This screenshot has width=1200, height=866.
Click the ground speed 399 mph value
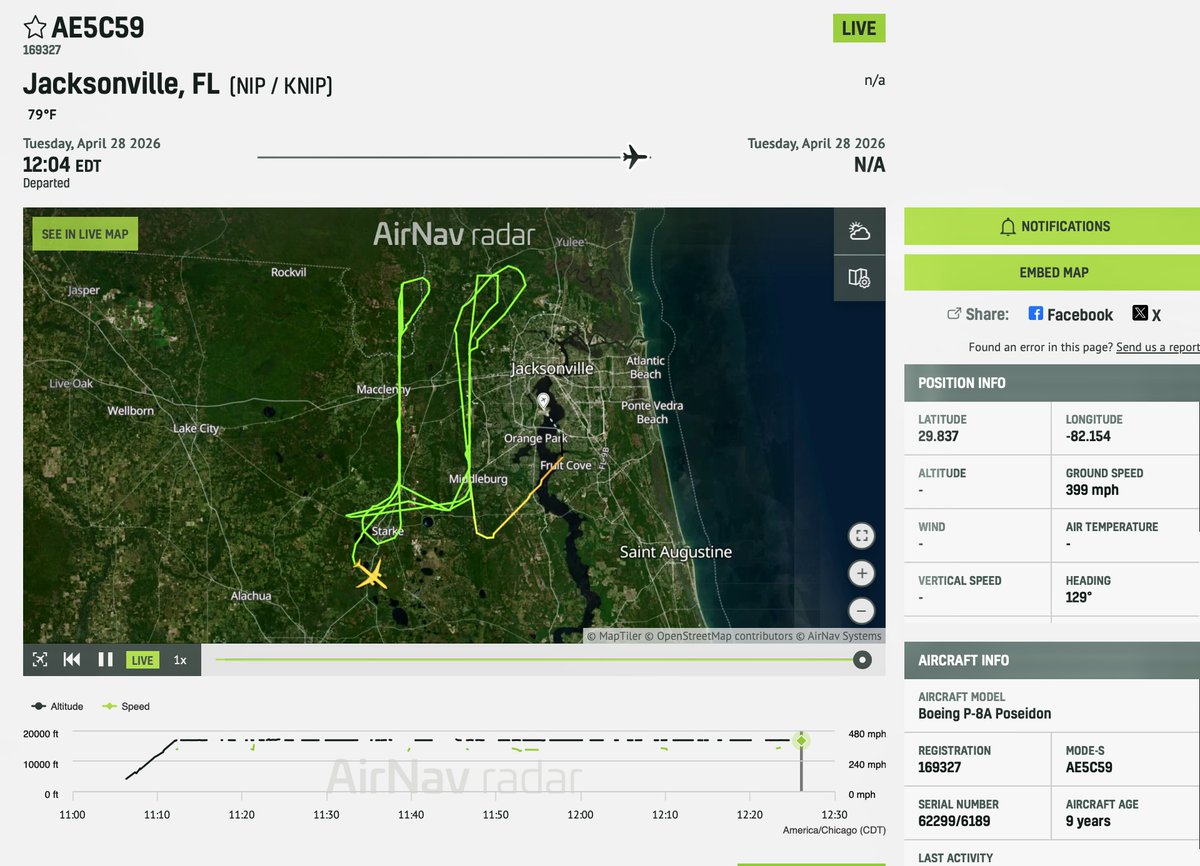coord(1092,490)
